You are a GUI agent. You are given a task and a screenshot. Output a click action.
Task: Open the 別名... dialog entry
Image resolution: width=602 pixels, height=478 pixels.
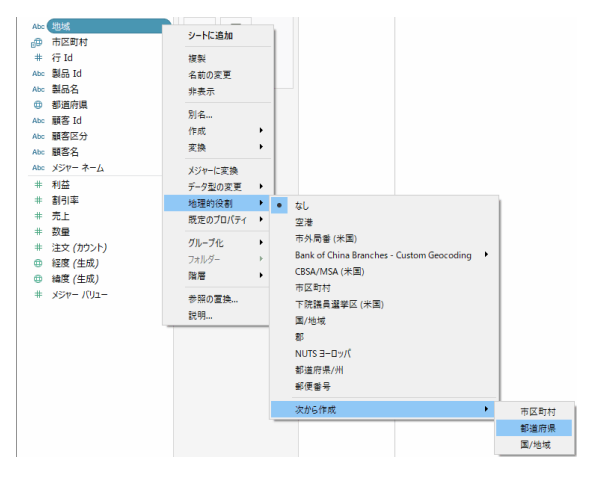click(200, 114)
